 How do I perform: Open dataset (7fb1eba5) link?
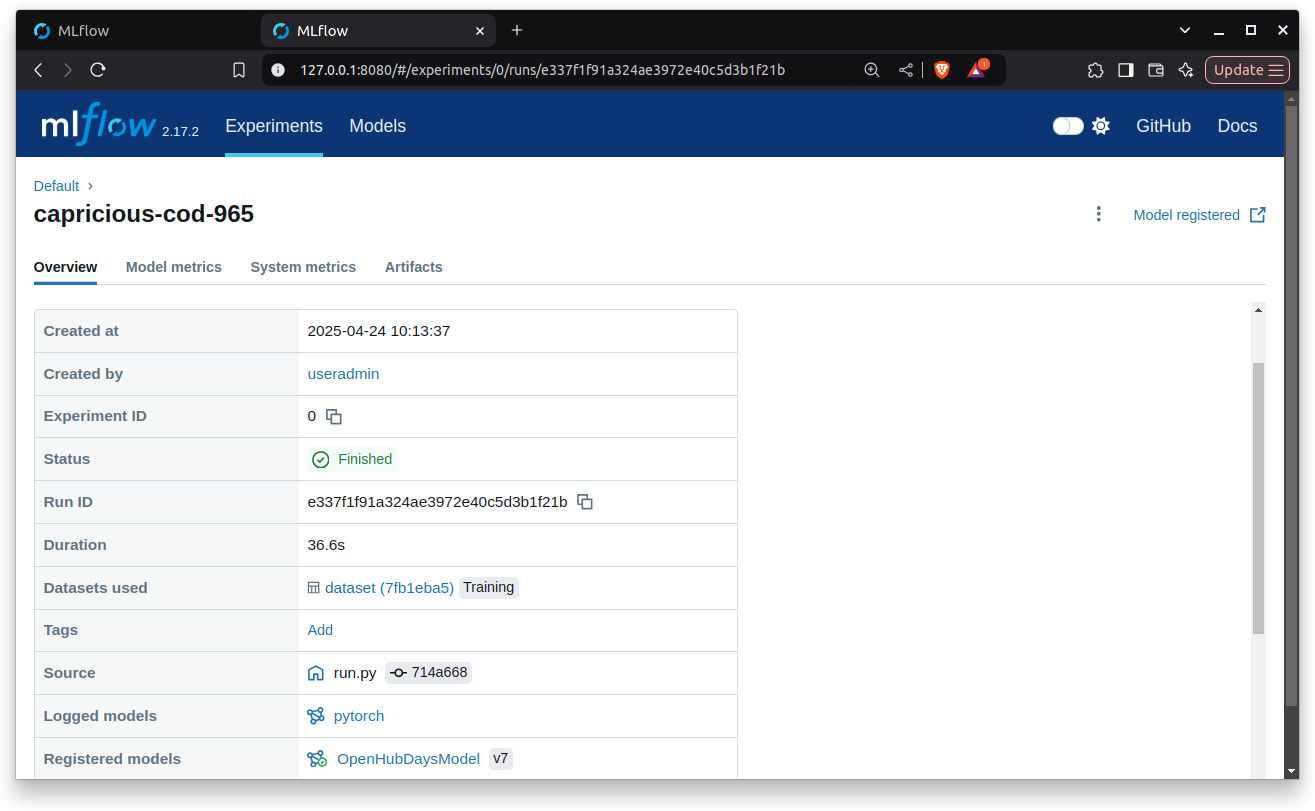coord(389,588)
